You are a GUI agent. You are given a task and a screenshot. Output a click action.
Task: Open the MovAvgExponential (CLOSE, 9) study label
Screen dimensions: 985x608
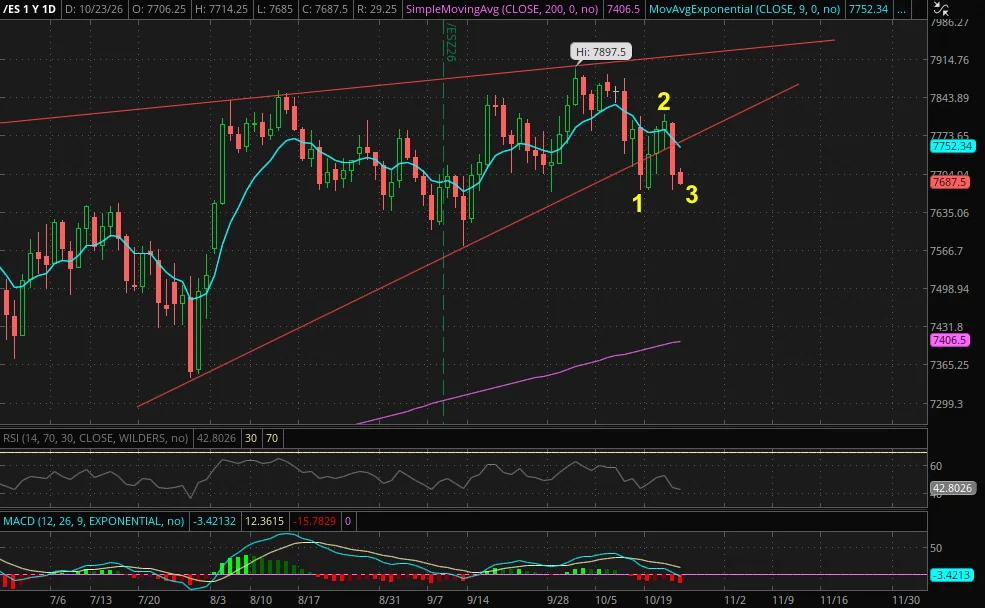[744, 9]
